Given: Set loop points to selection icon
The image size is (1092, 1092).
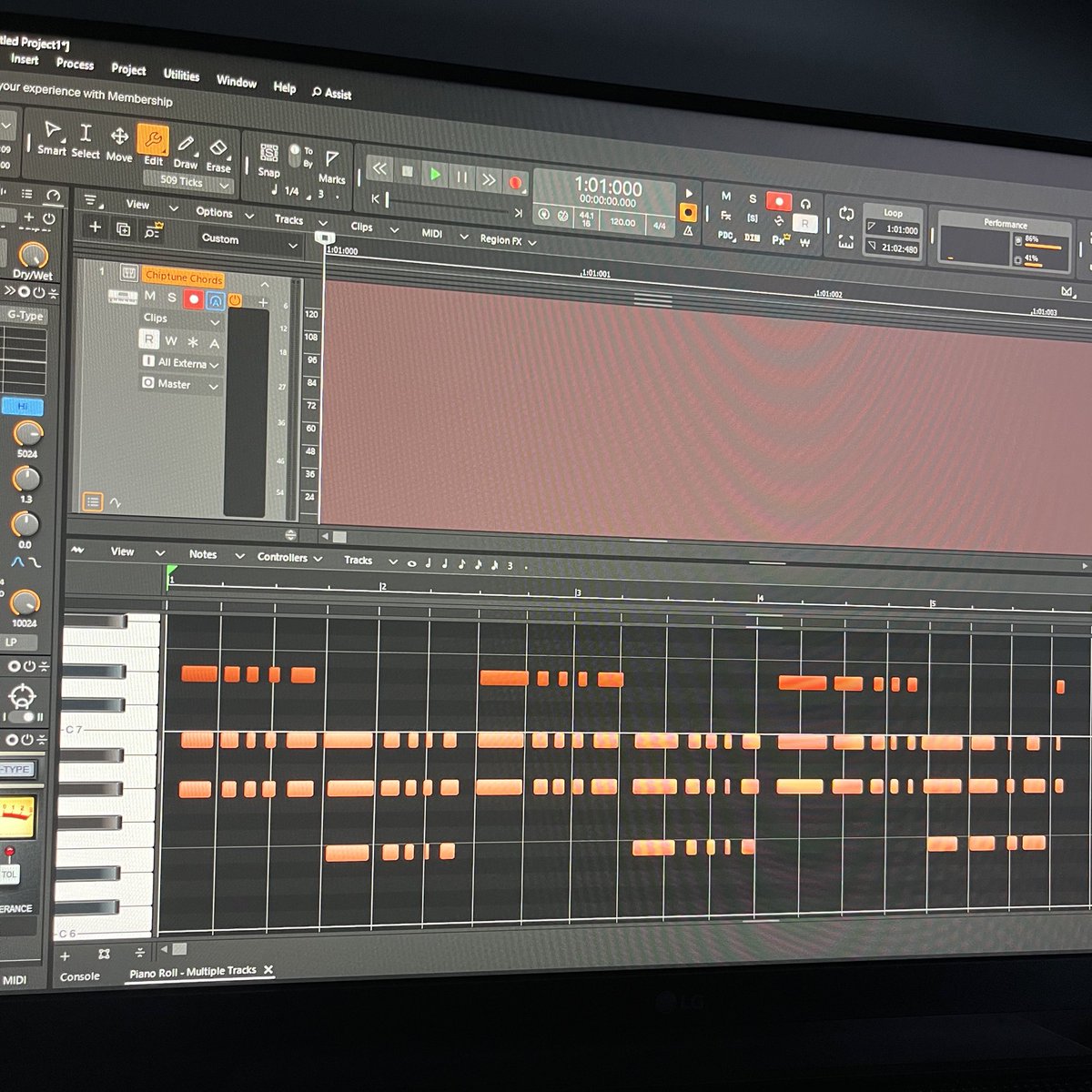Looking at the screenshot, I should (846, 241).
